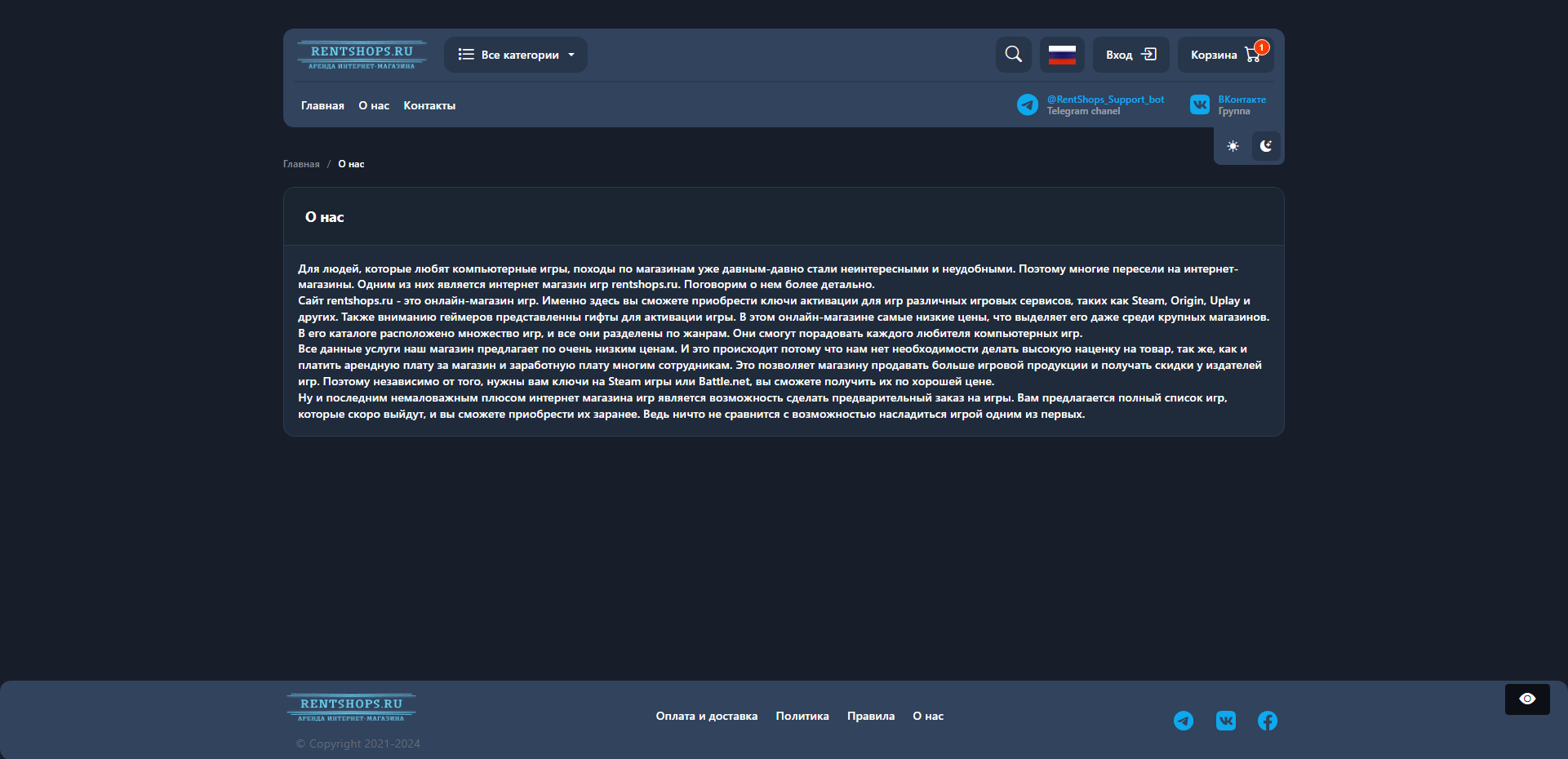Open Оплата и доставка footer link
The width and height of the screenshot is (1568, 759).
click(707, 716)
